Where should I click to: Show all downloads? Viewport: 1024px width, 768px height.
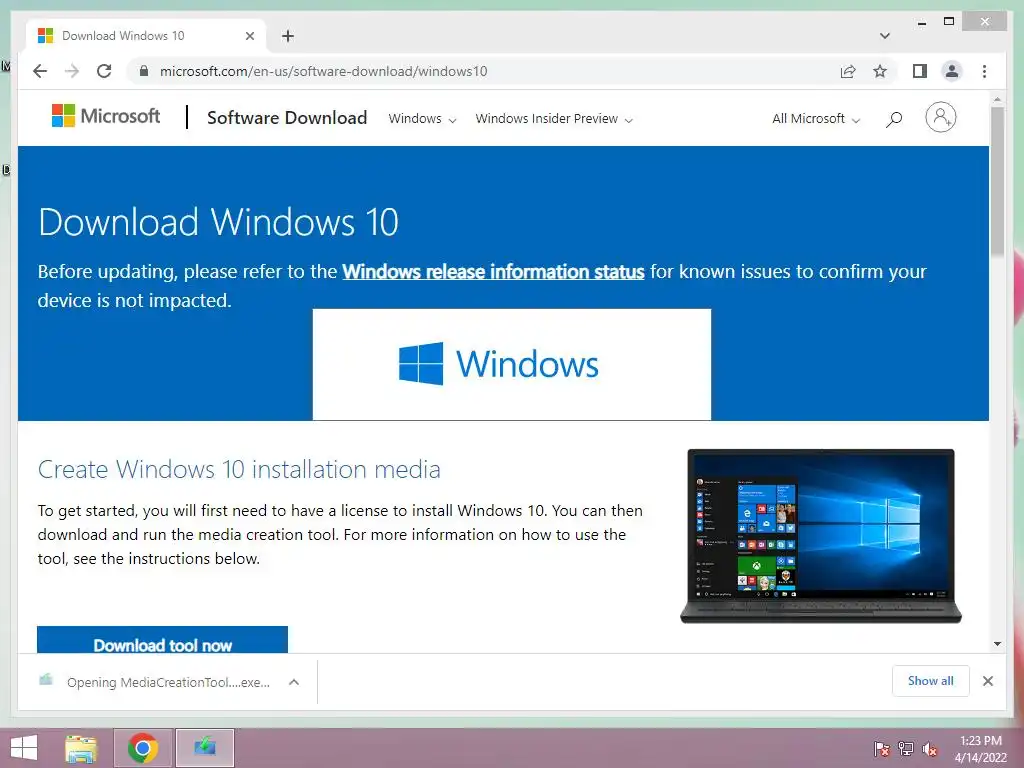tap(930, 681)
